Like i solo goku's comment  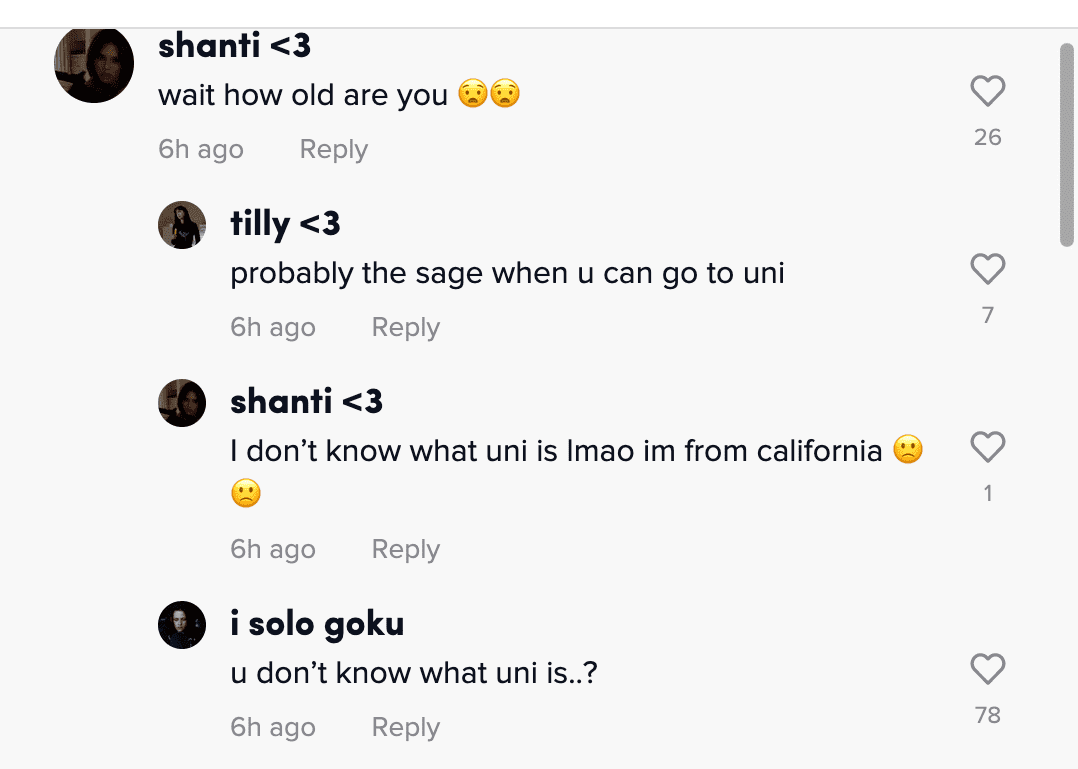(x=987, y=669)
